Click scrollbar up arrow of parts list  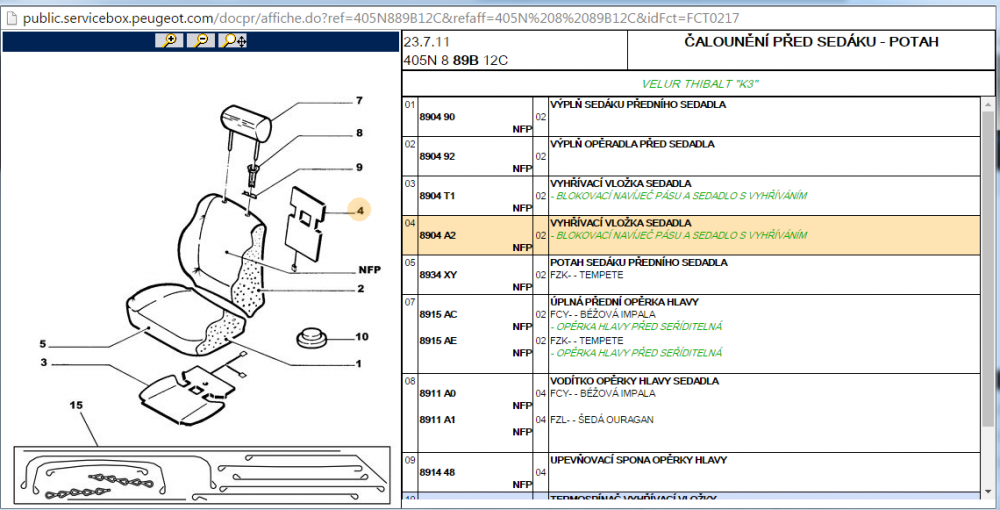pyautogui.click(x=988, y=104)
